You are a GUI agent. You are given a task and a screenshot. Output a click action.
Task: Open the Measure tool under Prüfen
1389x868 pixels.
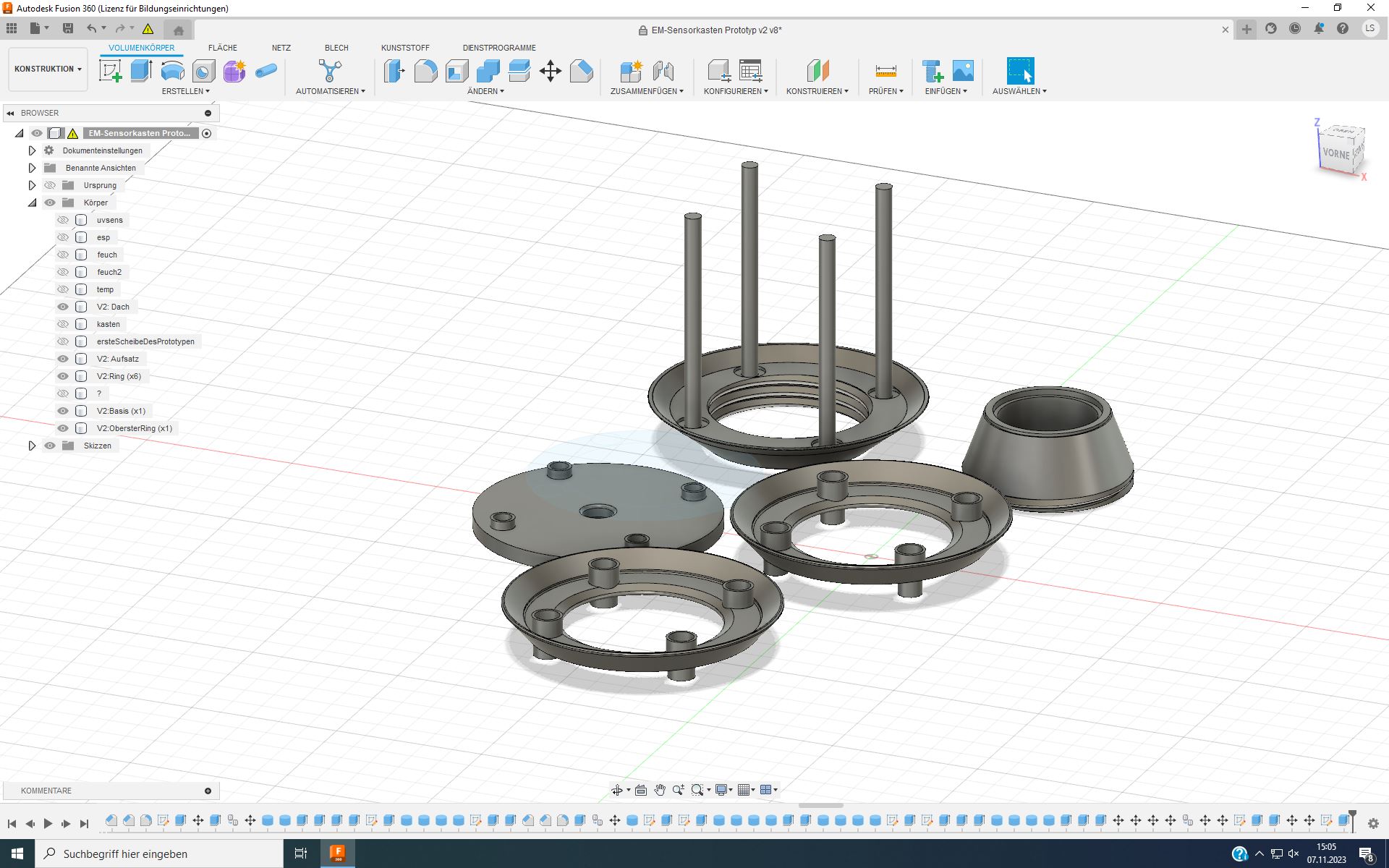coord(885,71)
